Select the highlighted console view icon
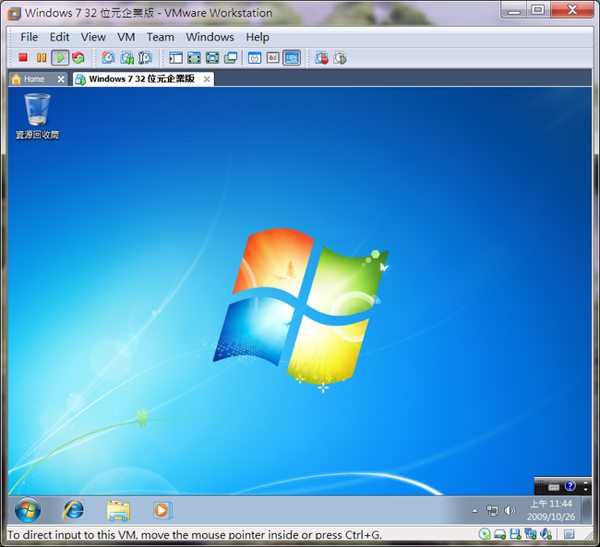The height and width of the screenshot is (547, 600). click(x=292, y=58)
